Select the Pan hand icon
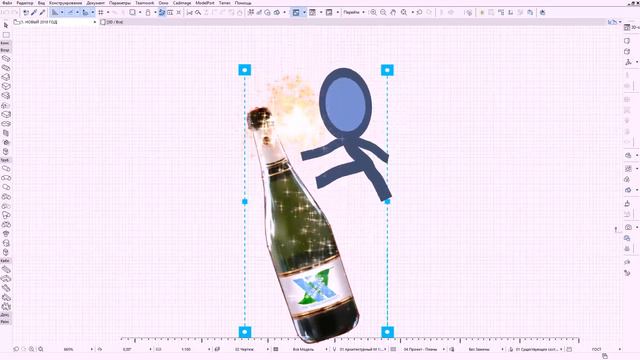 (393, 13)
